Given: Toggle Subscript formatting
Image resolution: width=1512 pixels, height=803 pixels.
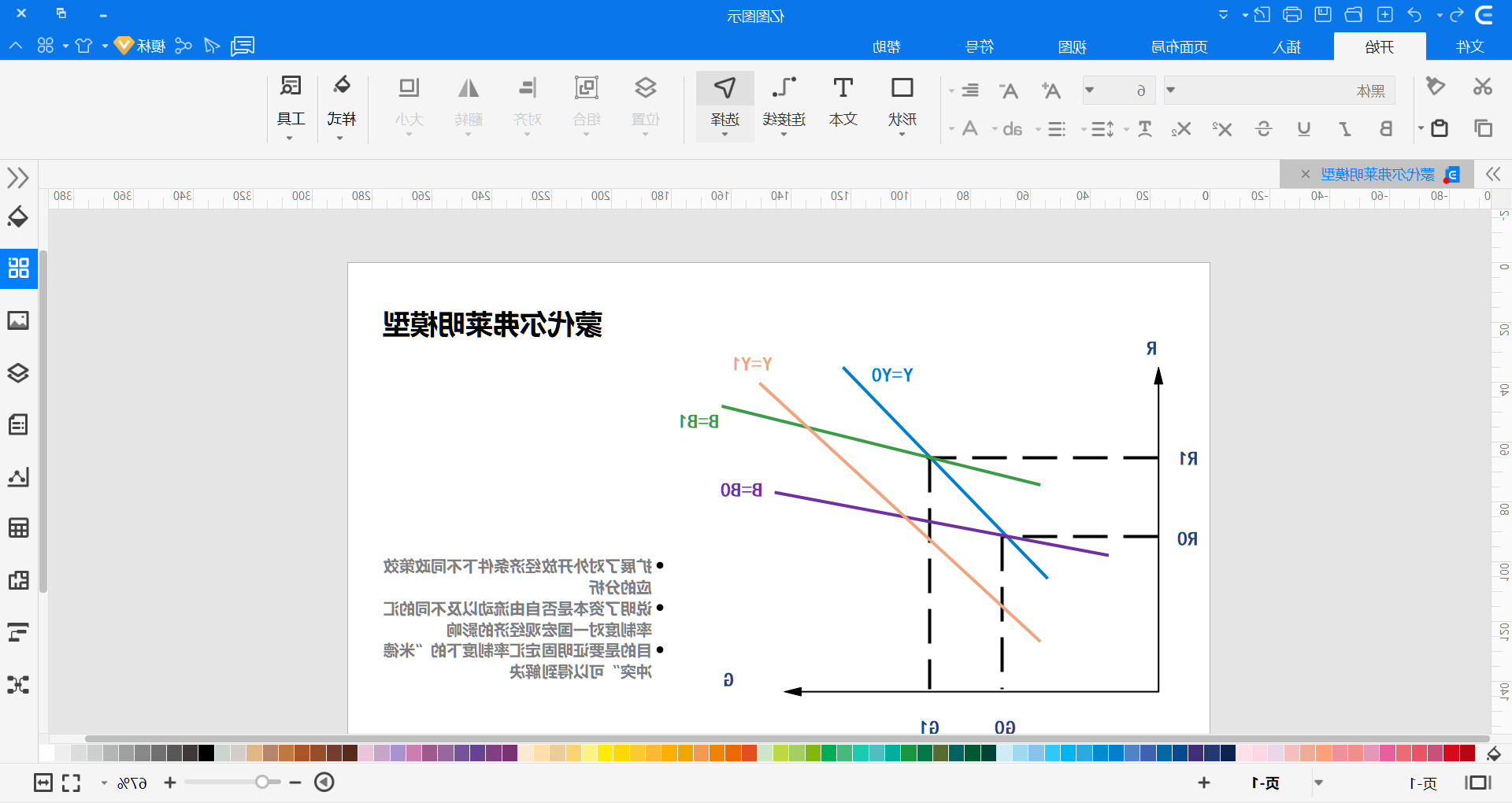Looking at the screenshot, I should (x=1181, y=129).
